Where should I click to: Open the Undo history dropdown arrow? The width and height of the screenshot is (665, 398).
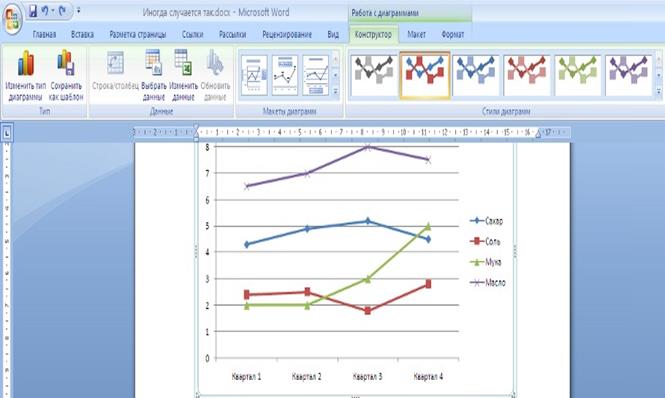(x=53, y=11)
